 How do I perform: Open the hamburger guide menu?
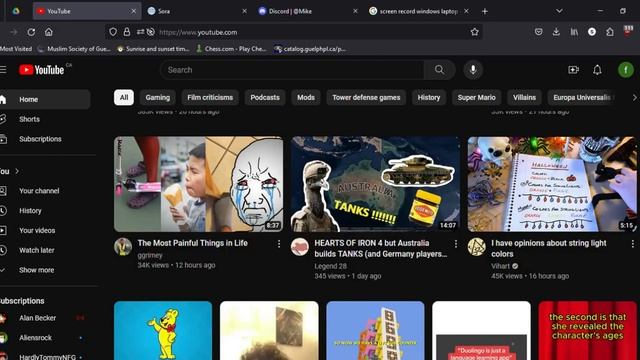[x=3, y=70]
